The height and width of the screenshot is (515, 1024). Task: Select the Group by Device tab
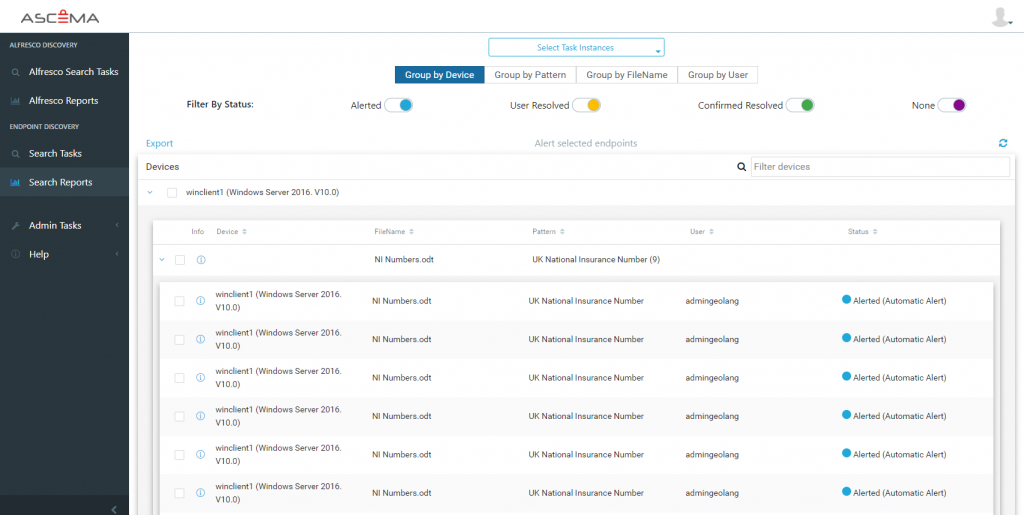440,75
